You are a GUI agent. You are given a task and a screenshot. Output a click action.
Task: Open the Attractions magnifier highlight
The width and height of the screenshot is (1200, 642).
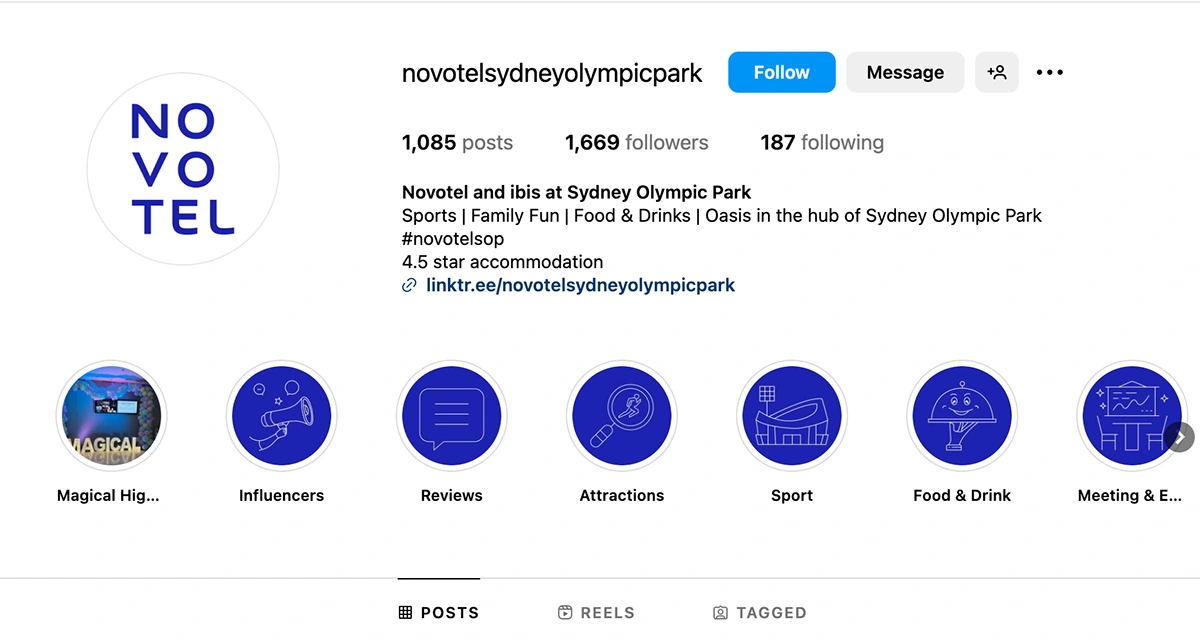622,416
